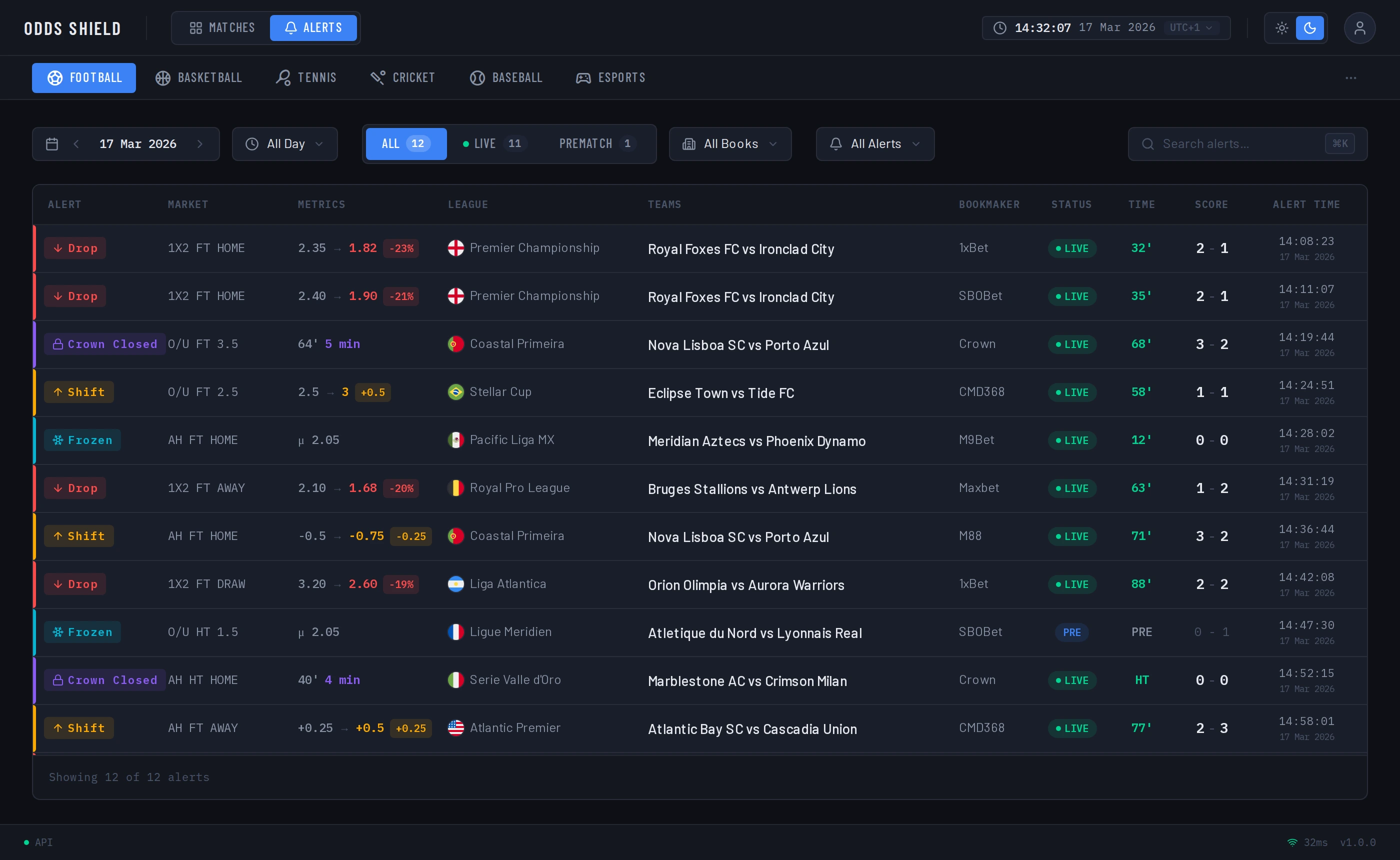Image resolution: width=1400 pixels, height=860 pixels.
Task: Click the API status indicator
Action: pyautogui.click(x=38, y=842)
